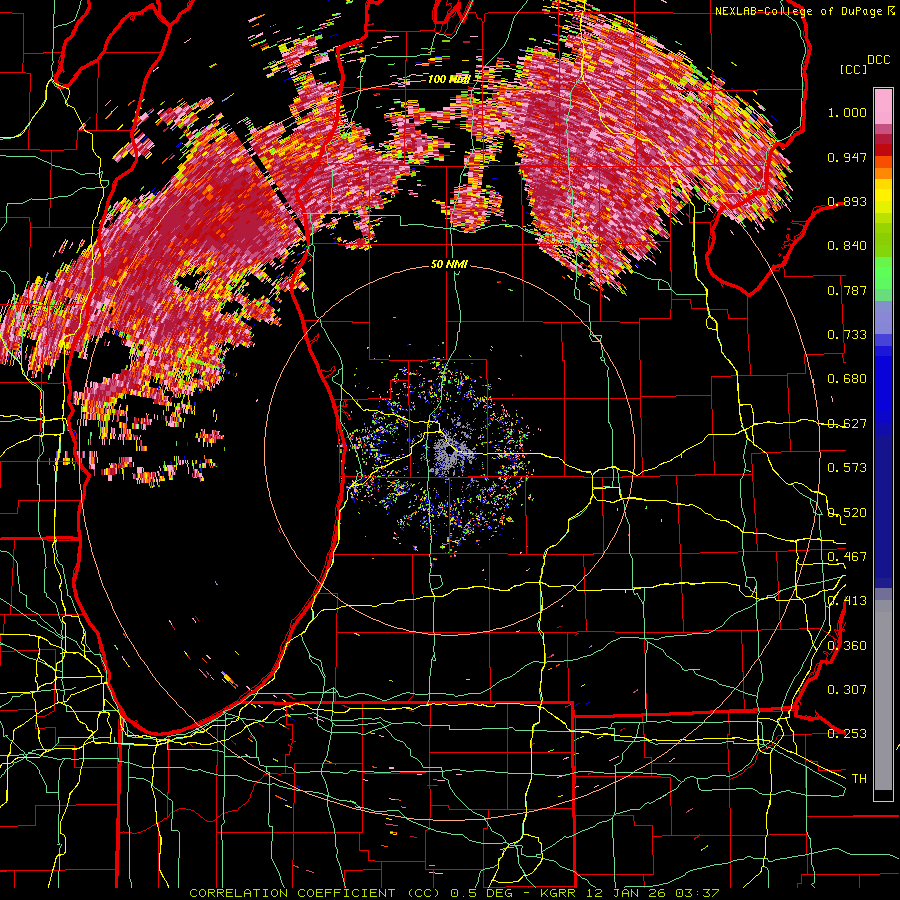
Task: Click the CORRELATION COEFFICIENT (CC) caption text
Action: (x=314, y=893)
